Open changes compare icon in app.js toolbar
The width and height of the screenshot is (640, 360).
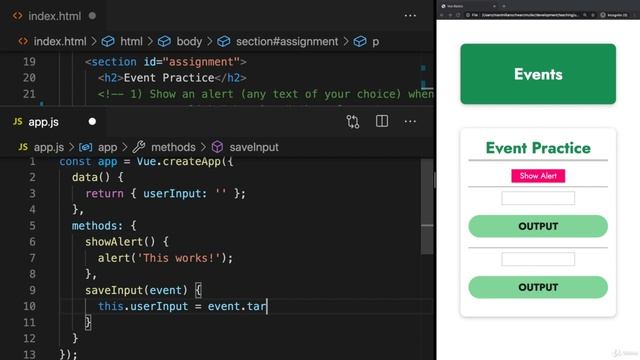point(353,122)
